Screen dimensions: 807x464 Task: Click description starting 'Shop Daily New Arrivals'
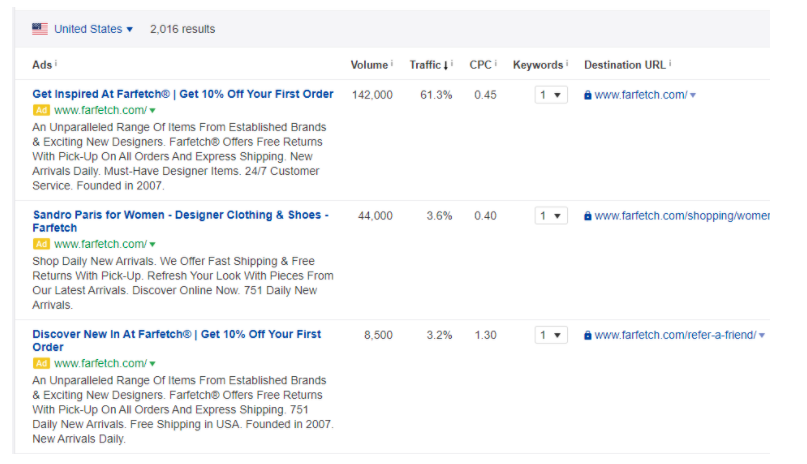pyautogui.click(x=183, y=283)
